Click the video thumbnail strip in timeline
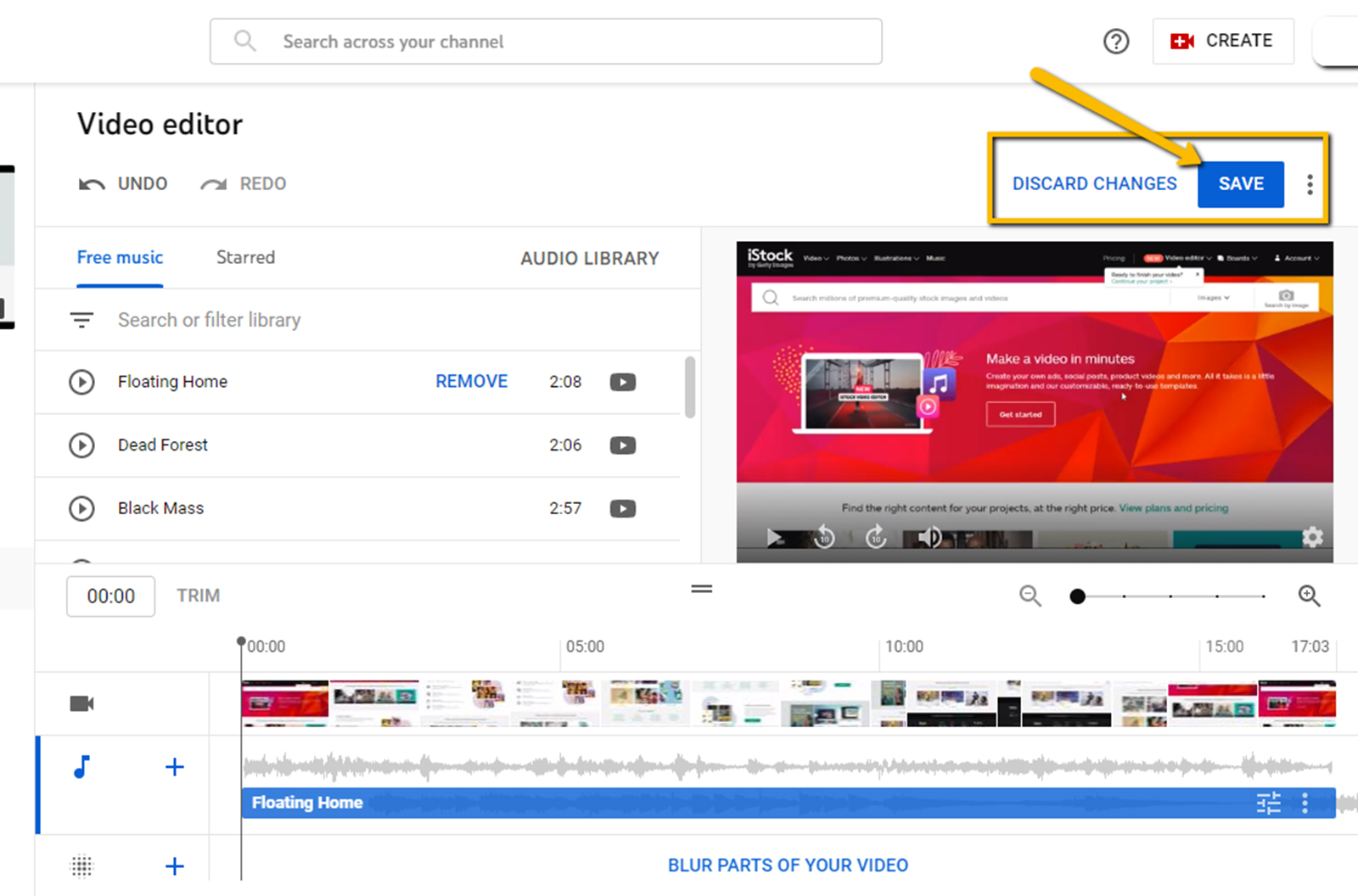1358x896 pixels. [788, 703]
